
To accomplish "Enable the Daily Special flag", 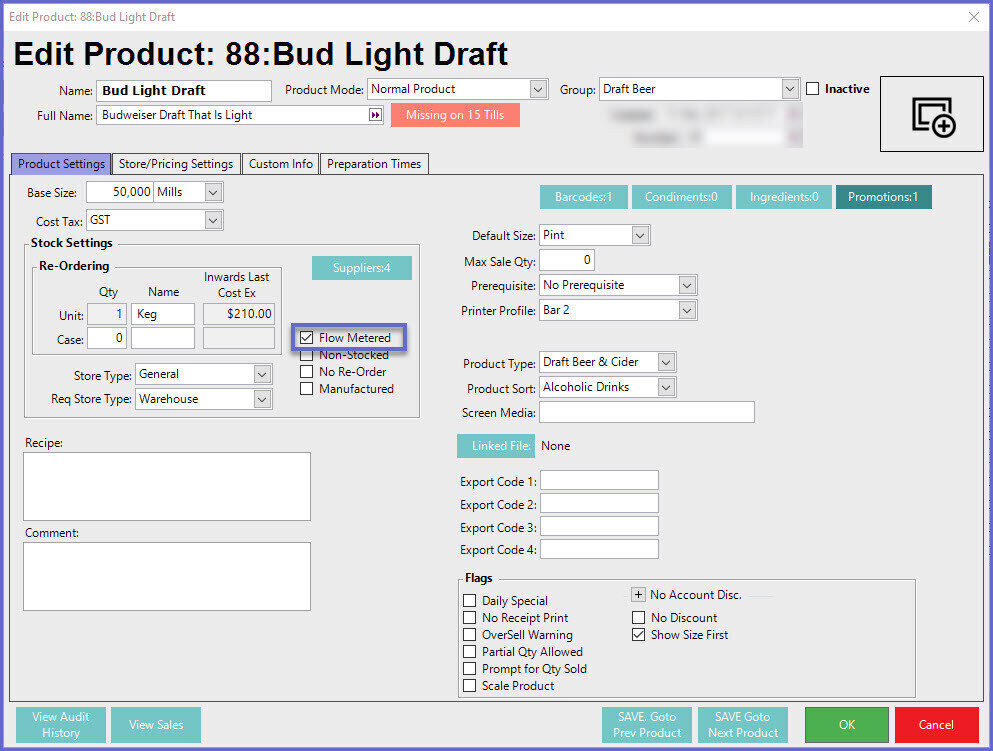I will pyautogui.click(x=470, y=601).
